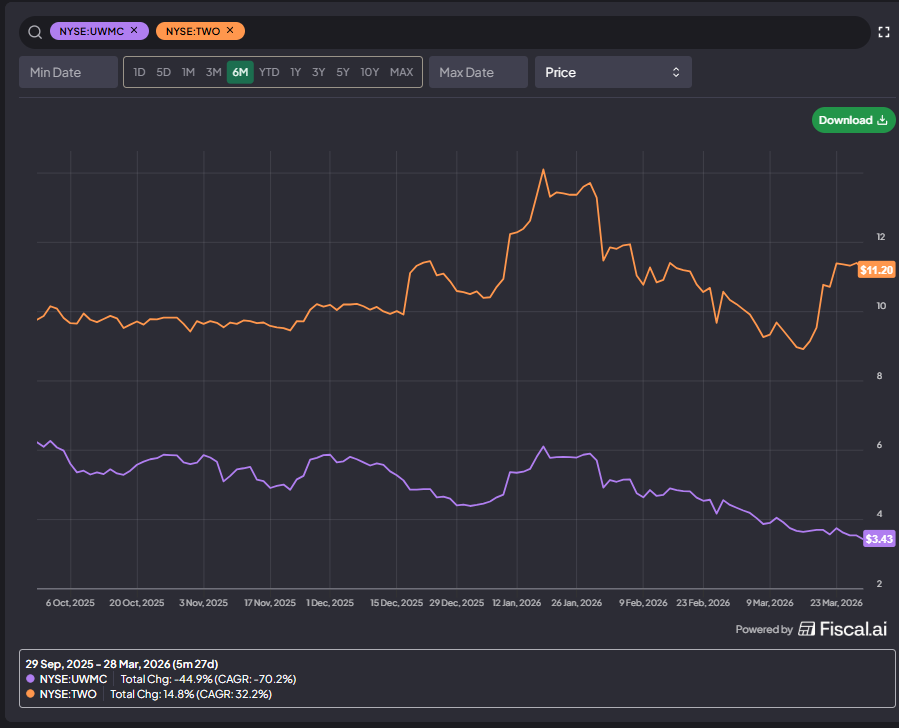Click UWMC Total Chg -44.9% text
This screenshot has height=728, width=899.
click(208, 679)
